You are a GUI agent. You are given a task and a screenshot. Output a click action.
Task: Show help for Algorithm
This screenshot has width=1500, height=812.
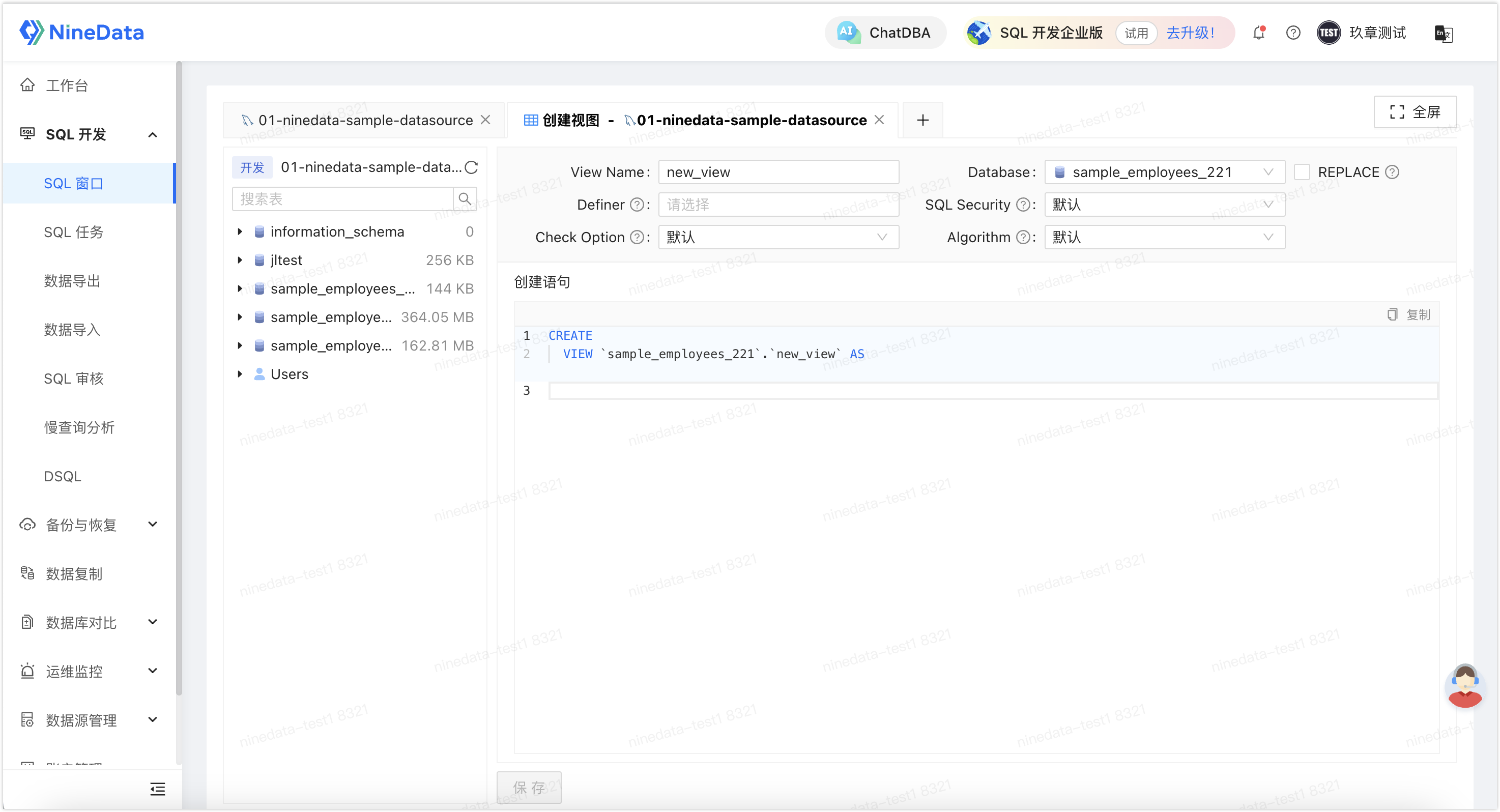pos(1023,238)
